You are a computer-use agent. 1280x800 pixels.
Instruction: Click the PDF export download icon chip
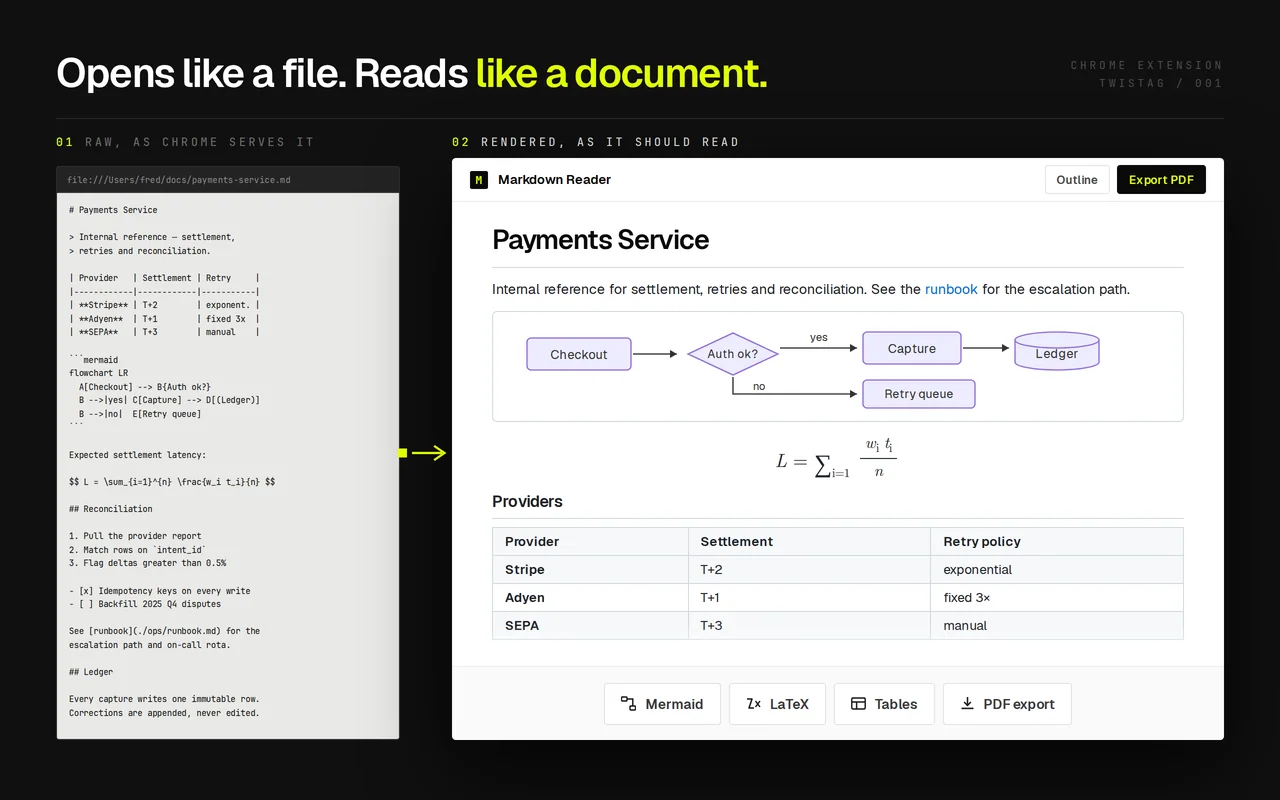[x=1007, y=704]
